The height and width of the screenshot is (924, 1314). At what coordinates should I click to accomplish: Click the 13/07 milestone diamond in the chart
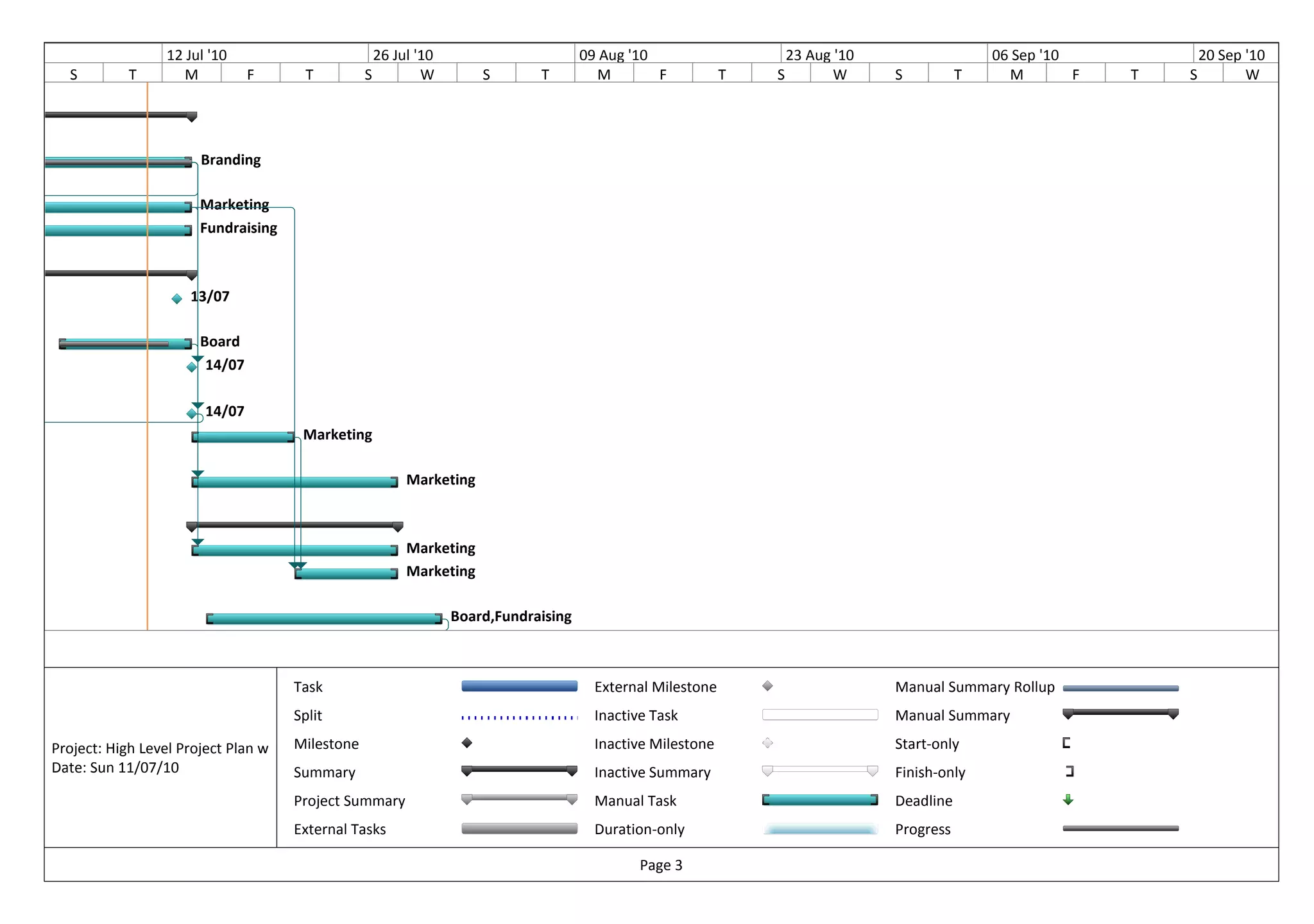click(x=177, y=299)
